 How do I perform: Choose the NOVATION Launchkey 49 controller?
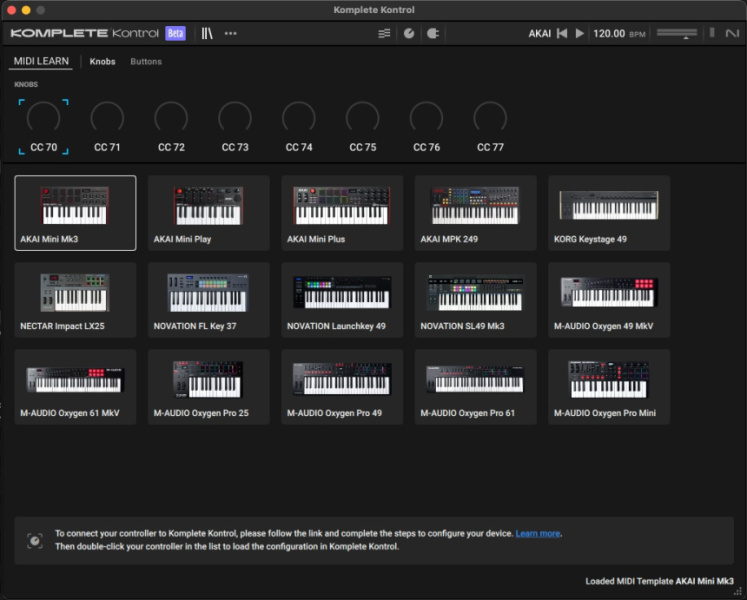(x=342, y=300)
